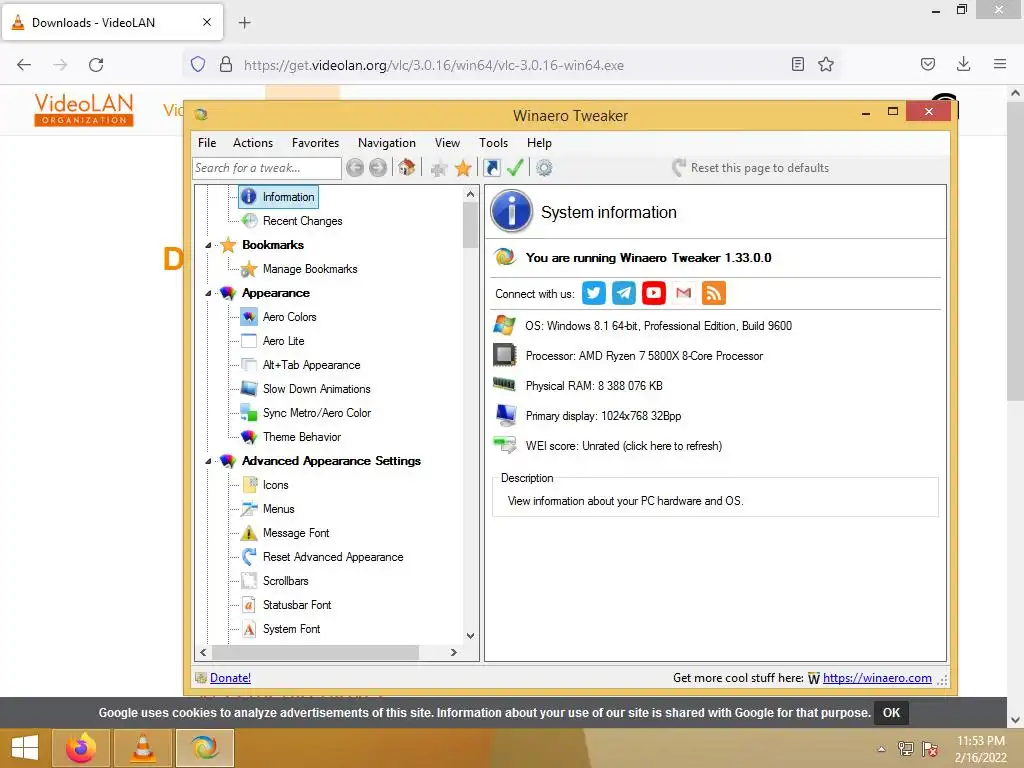The height and width of the screenshot is (768, 1024).
Task: Click the tree vertical scrollbar down arrow
Action: [470, 635]
